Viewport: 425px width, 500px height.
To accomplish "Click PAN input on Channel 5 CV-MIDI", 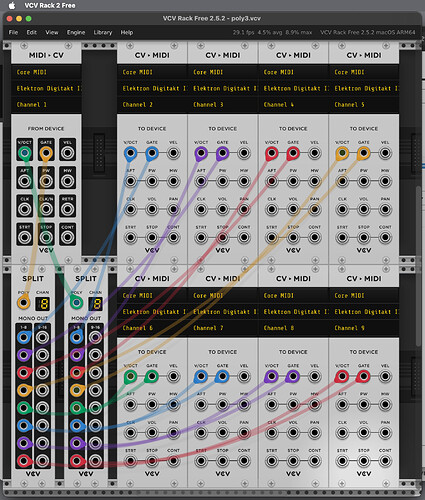I will [385, 209].
